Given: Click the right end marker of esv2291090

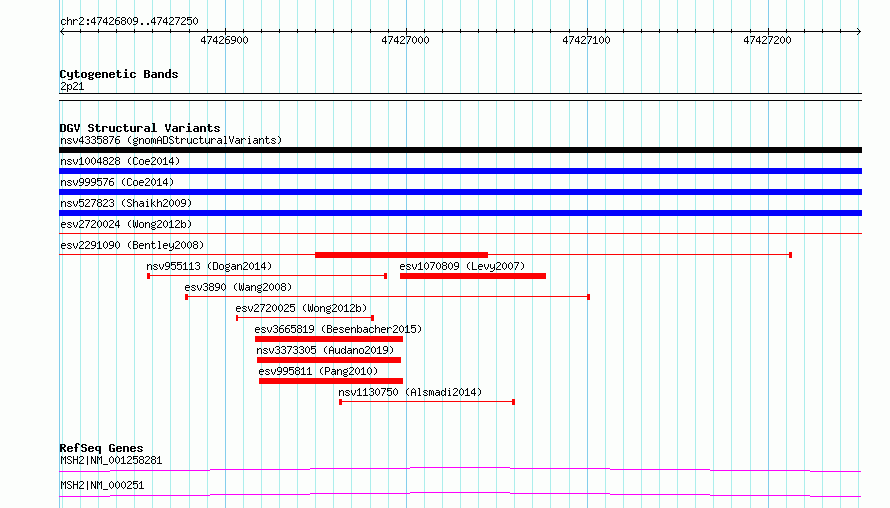Looking at the screenshot, I should pyautogui.click(x=790, y=255).
